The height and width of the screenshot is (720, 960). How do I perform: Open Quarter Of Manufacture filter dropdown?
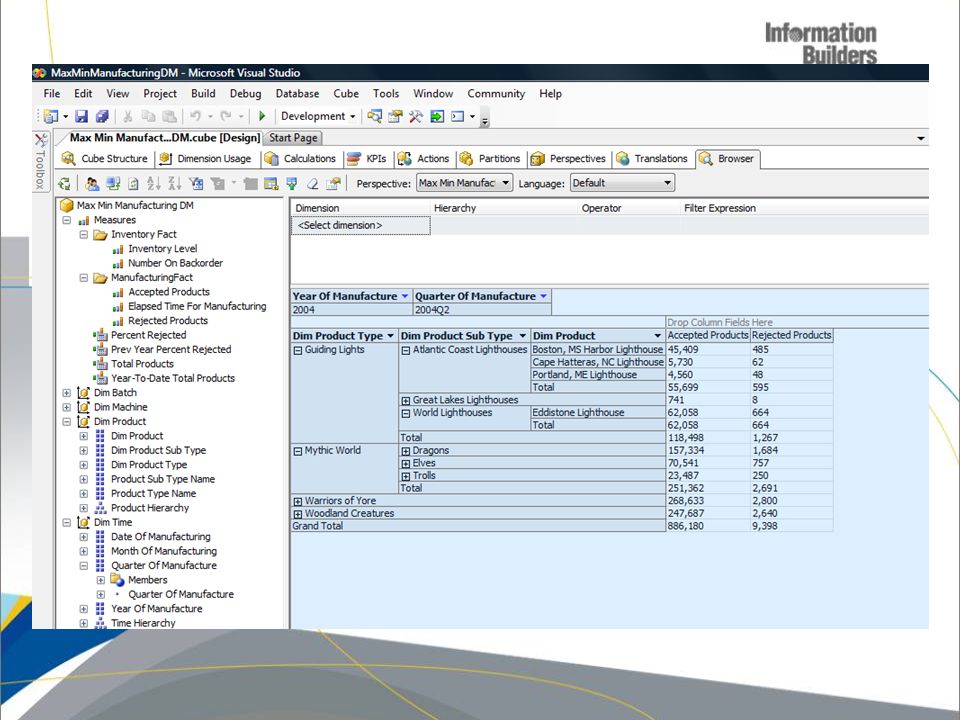pos(543,296)
